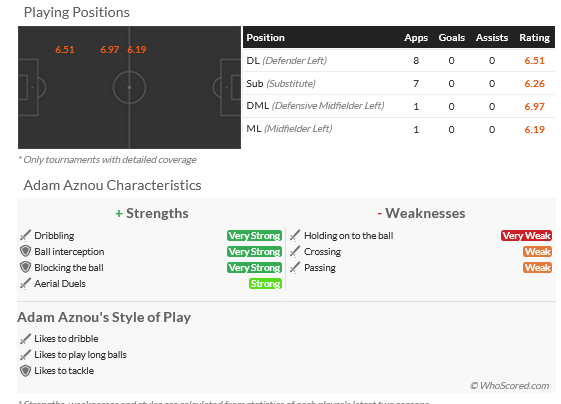Open the WhoScored.com copyright link
This screenshot has height=404, width=561.
(509, 385)
